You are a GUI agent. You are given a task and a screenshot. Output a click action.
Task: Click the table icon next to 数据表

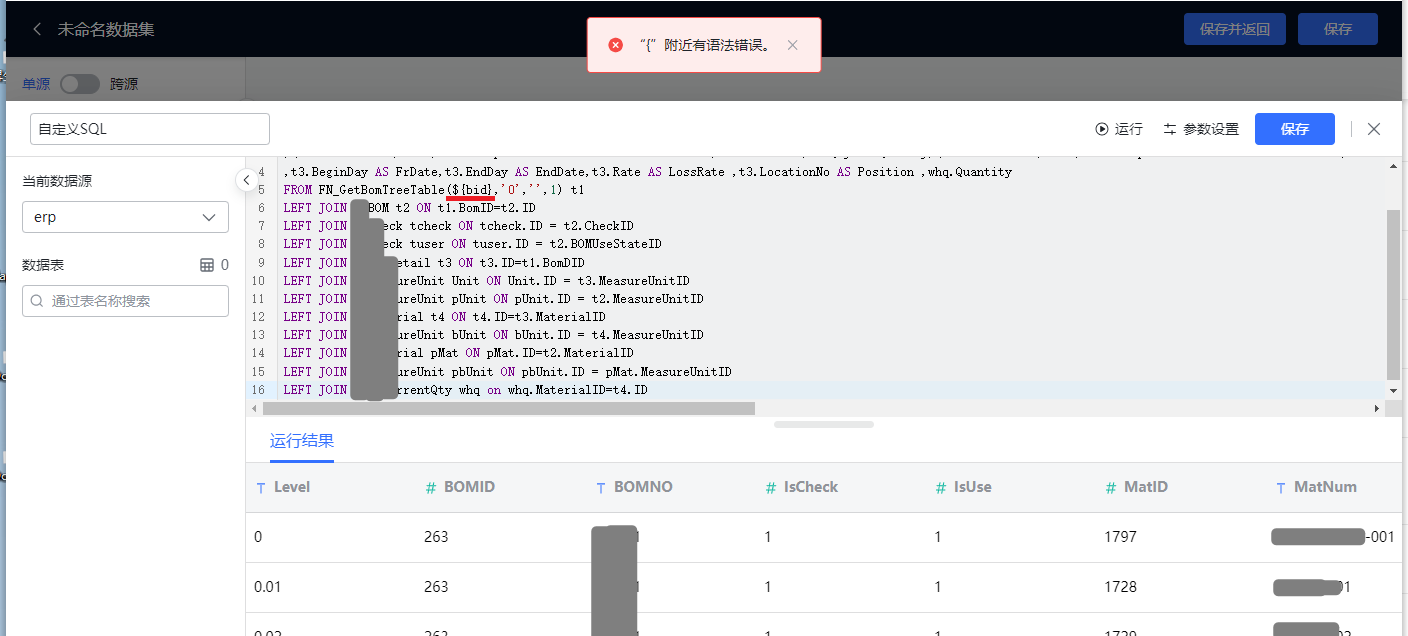[207, 265]
